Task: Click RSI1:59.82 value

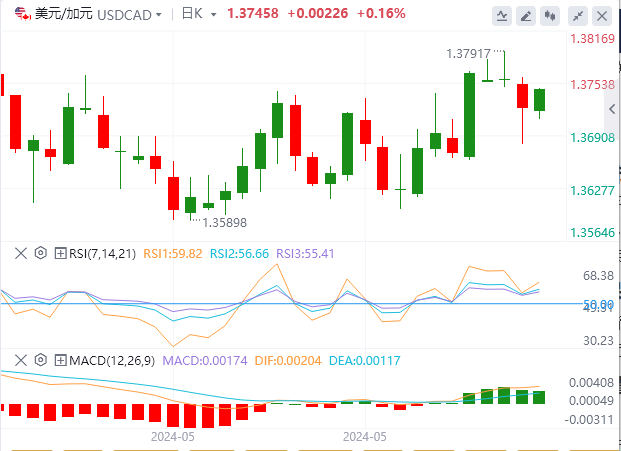Action: click(x=173, y=253)
